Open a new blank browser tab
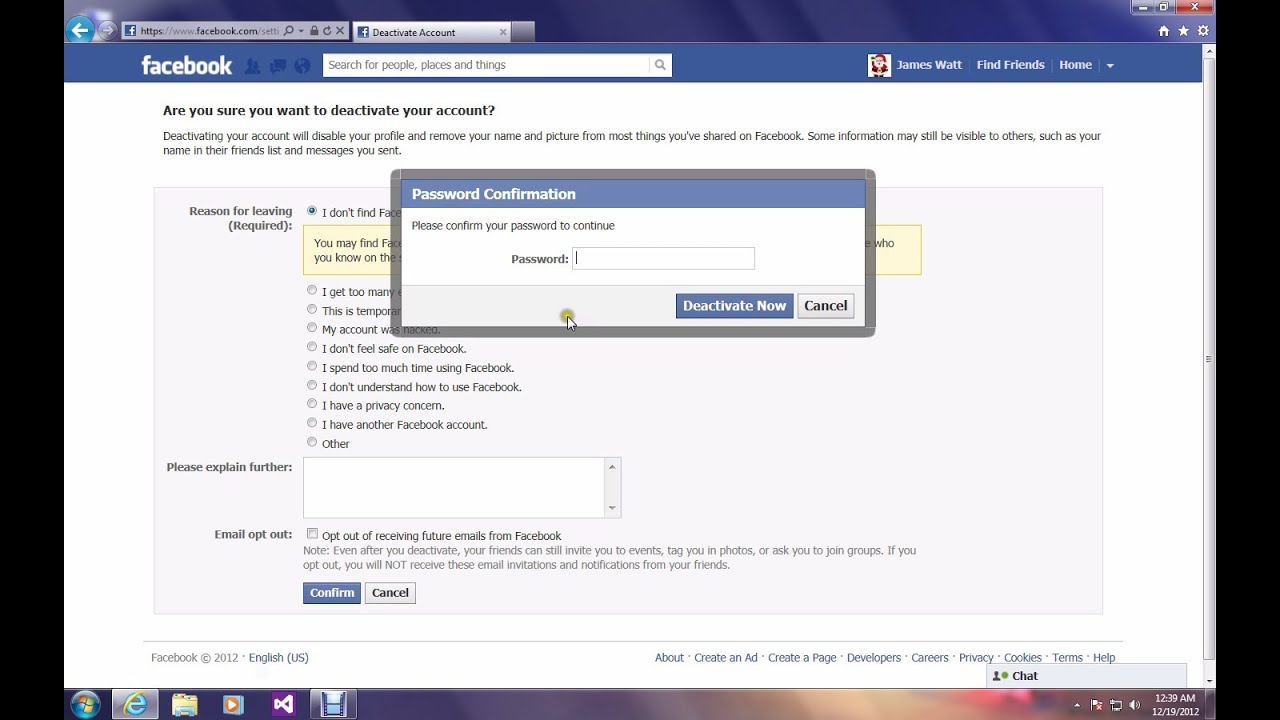 point(523,32)
